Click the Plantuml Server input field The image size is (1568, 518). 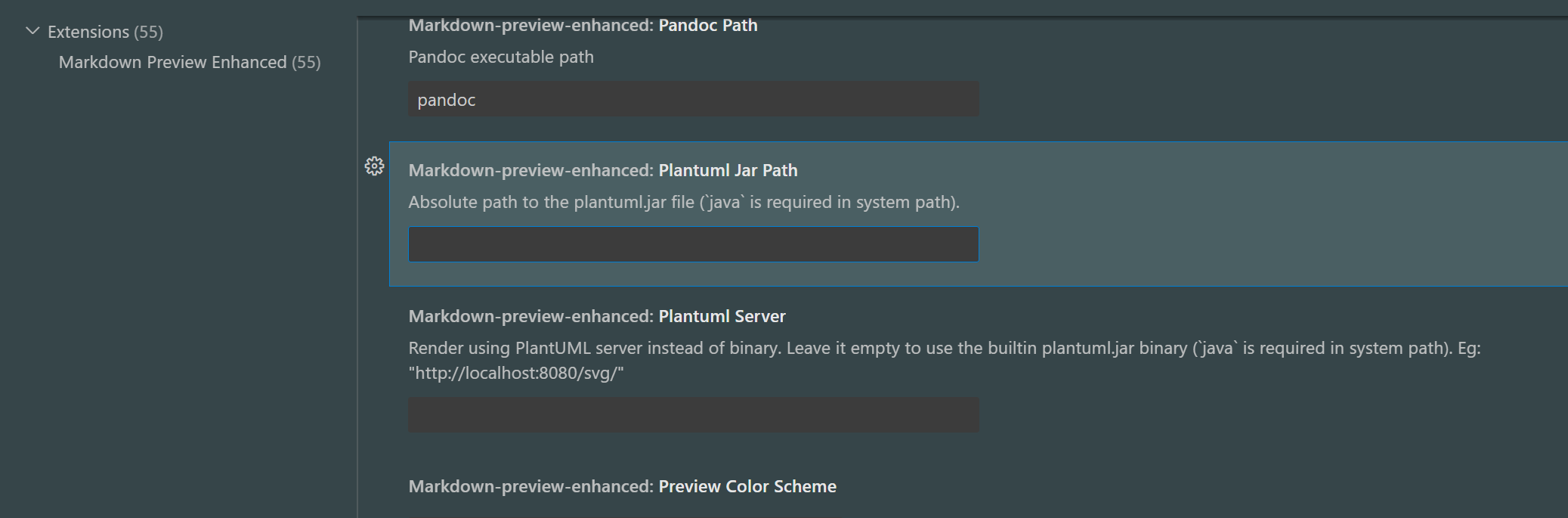click(693, 415)
